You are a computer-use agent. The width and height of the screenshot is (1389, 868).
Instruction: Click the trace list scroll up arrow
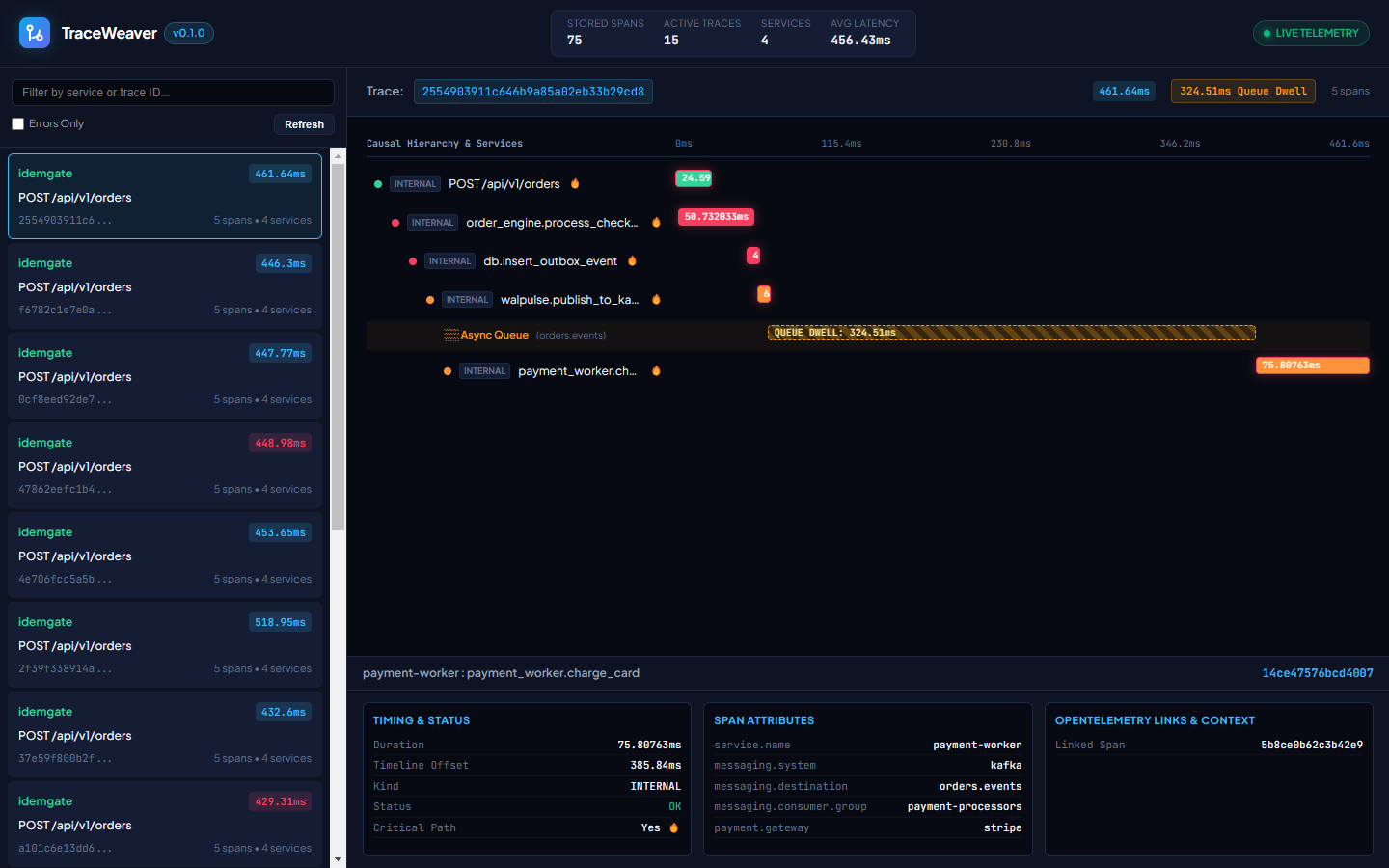coord(338,155)
